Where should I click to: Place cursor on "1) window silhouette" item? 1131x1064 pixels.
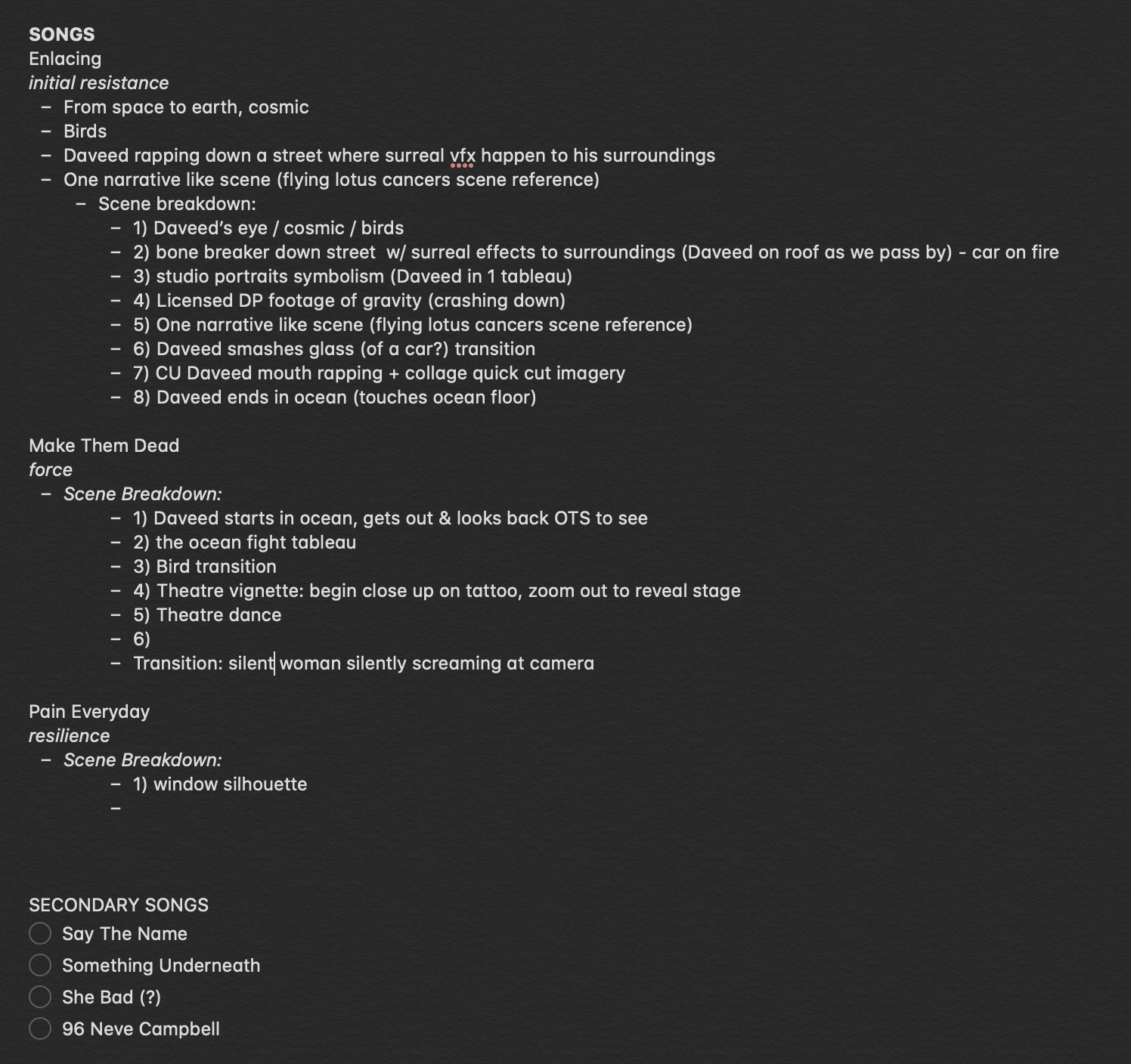coord(220,784)
